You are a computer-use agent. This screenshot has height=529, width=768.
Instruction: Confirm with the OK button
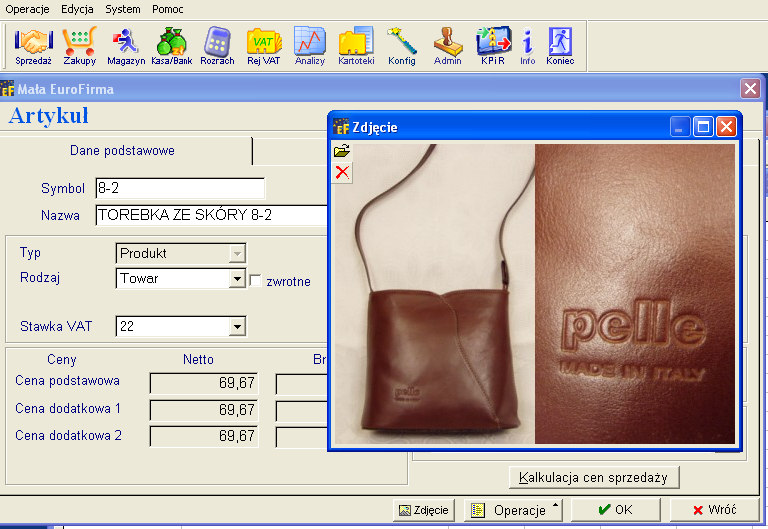coord(615,510)
